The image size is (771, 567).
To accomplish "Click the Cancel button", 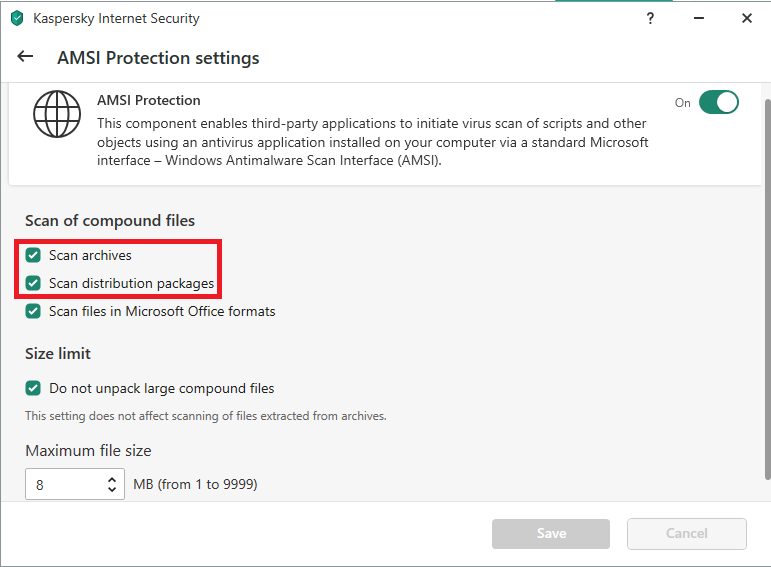I will click(687, 534).
